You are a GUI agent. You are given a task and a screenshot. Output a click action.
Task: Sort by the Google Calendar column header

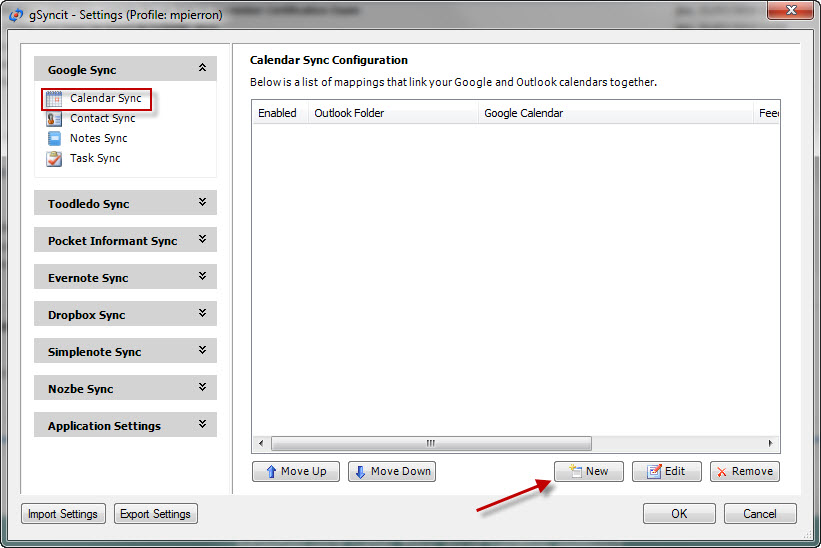coord(616,113)
